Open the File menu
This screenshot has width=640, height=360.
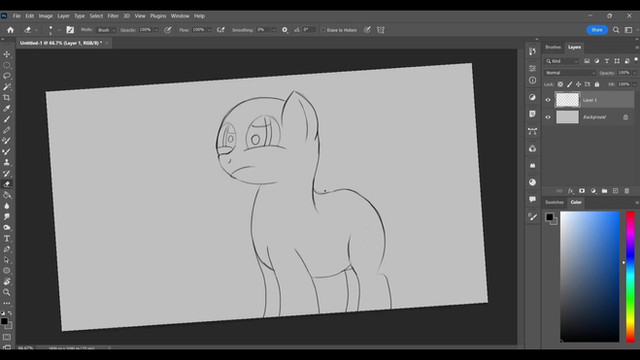click(16, 16)
